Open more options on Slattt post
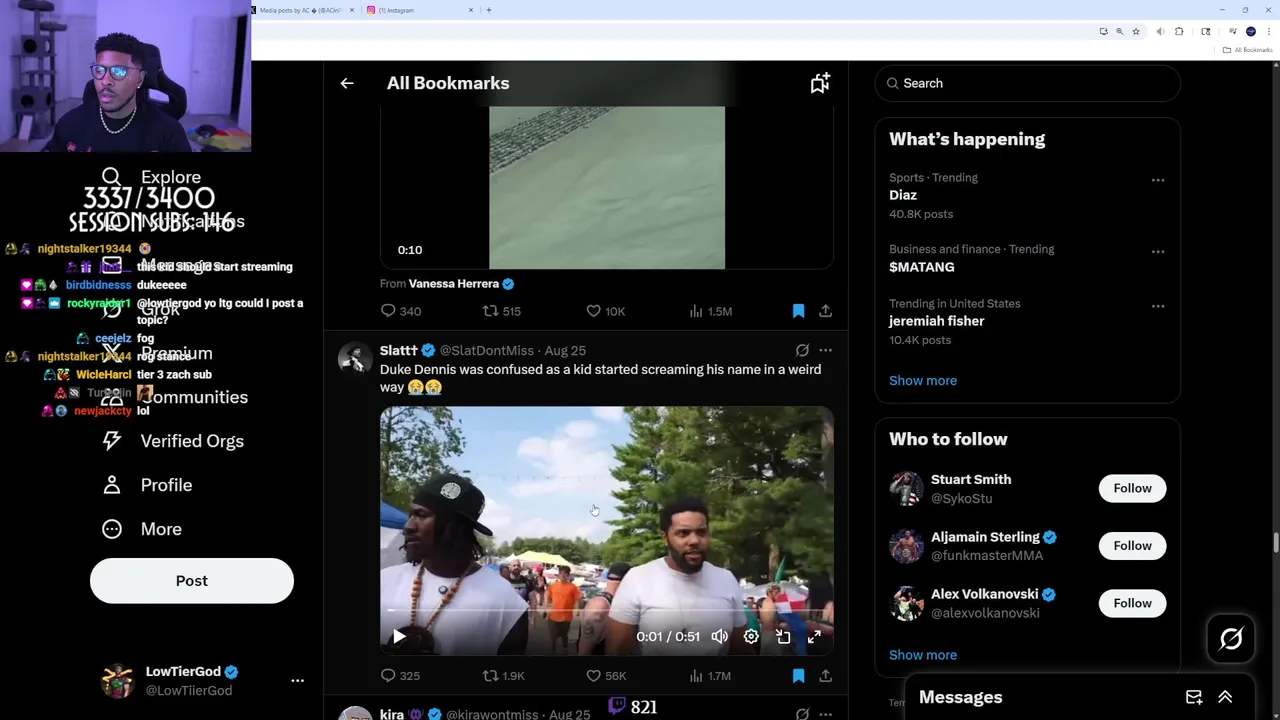The image size is (1280, 720). pyautogui.click(x=825, y=350)
